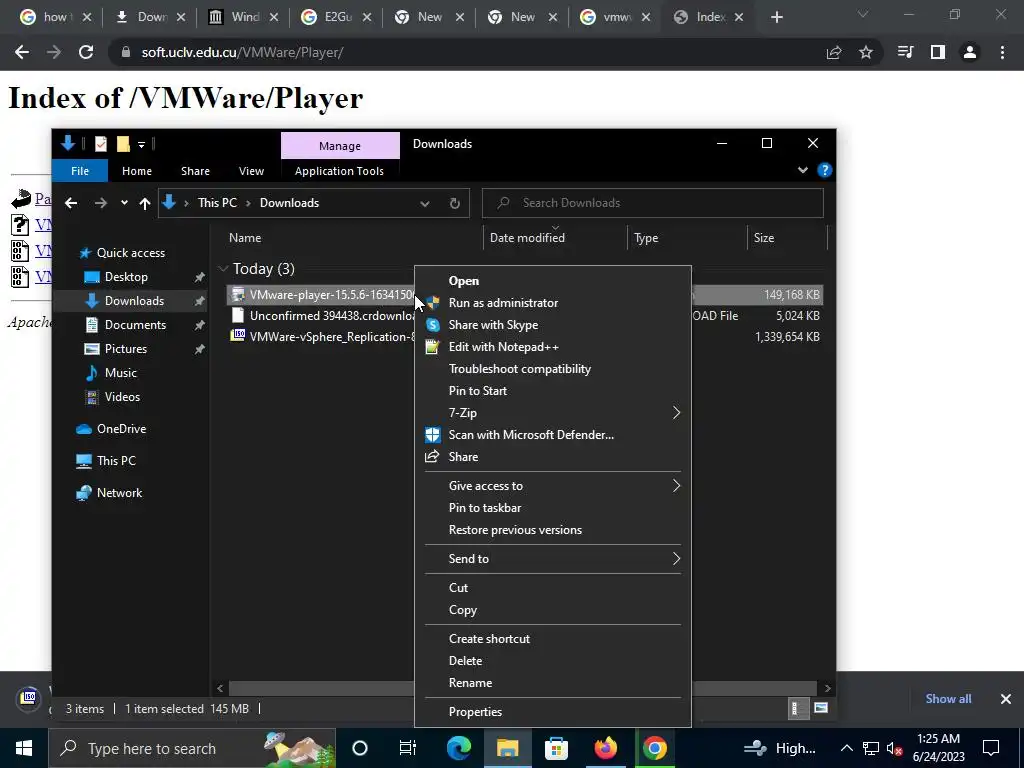
Task: Expand the Send to submenu
Action: point(676,558)
